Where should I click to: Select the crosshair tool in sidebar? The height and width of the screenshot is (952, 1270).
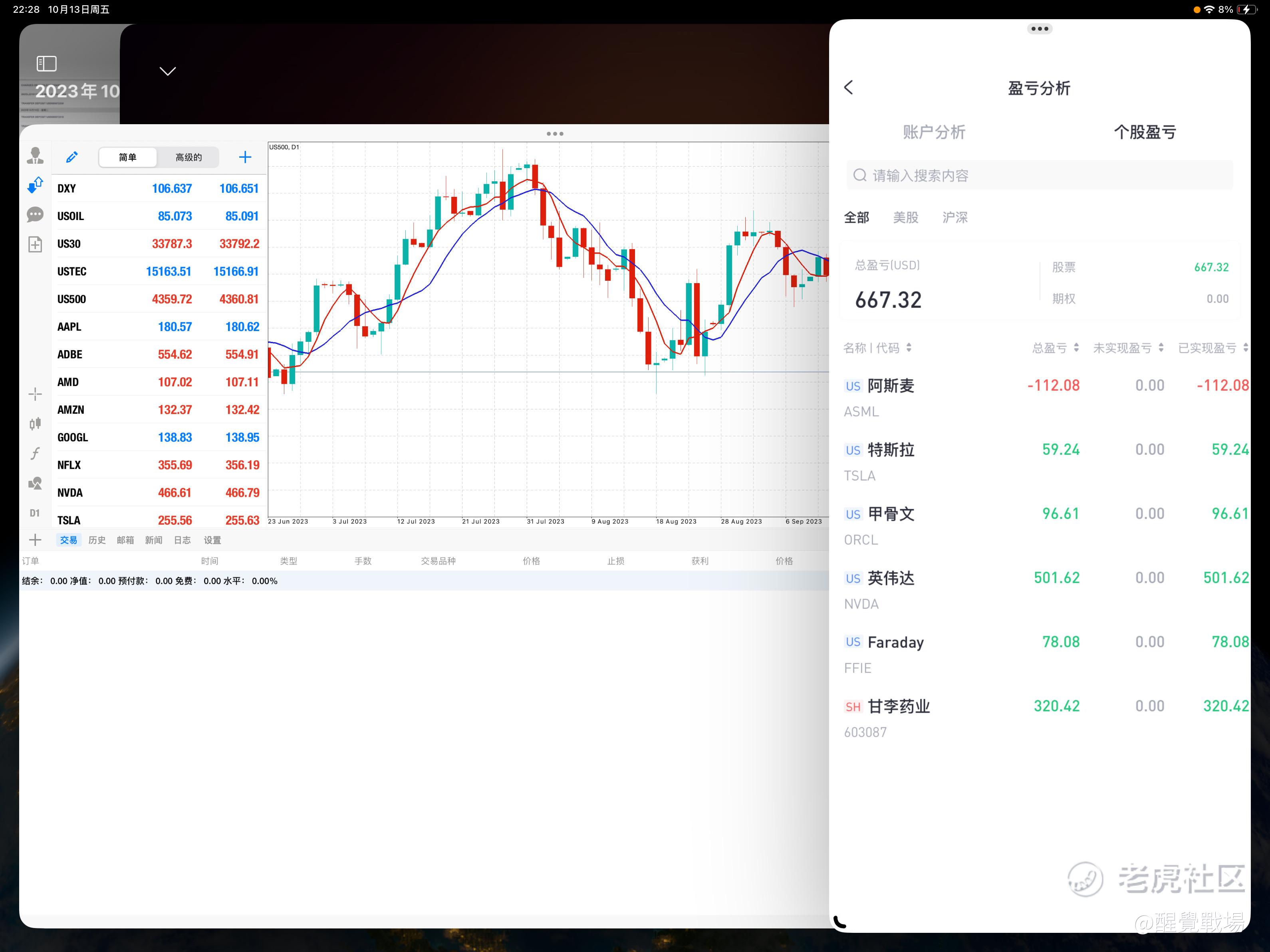click(35, 394)
